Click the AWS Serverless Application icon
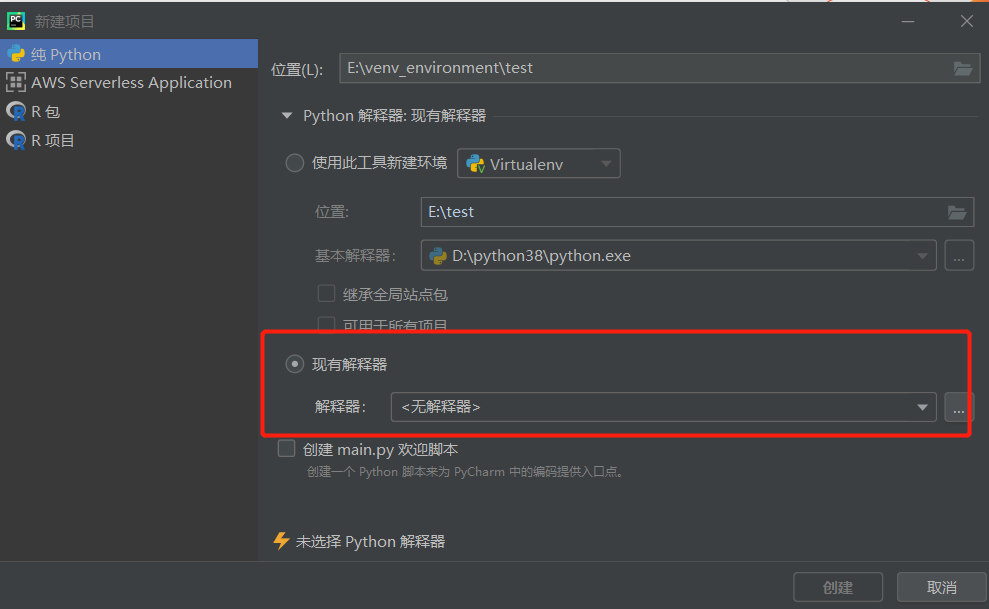Screen dimensions: 989x609 [16, 83]
